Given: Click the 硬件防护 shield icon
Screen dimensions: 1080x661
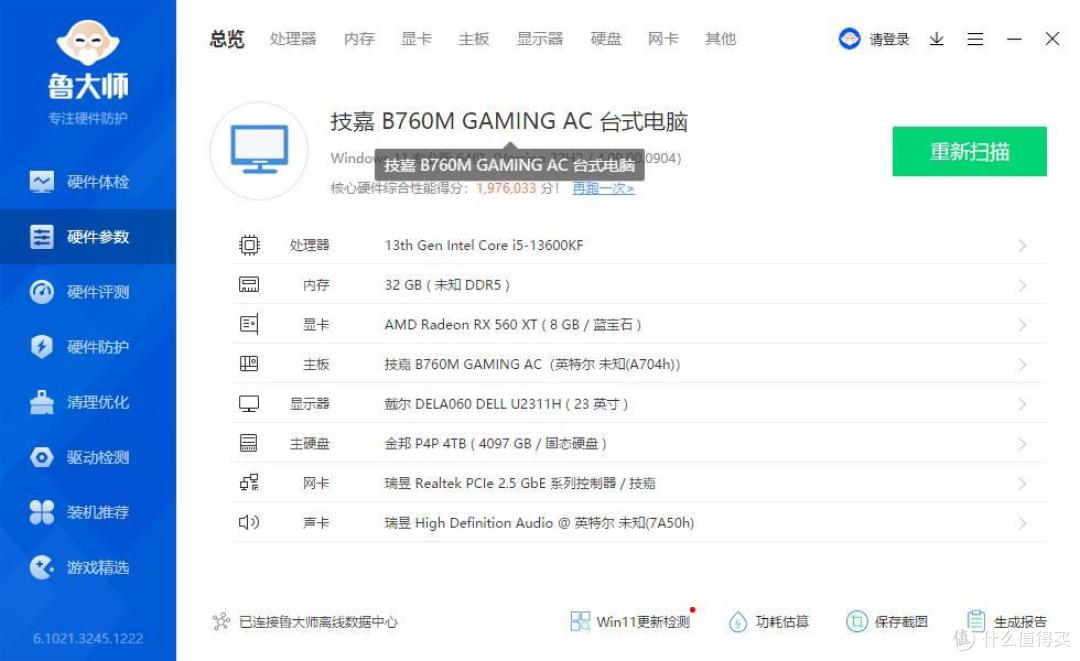Looking at the screenshot, I should tap(41, 346).
